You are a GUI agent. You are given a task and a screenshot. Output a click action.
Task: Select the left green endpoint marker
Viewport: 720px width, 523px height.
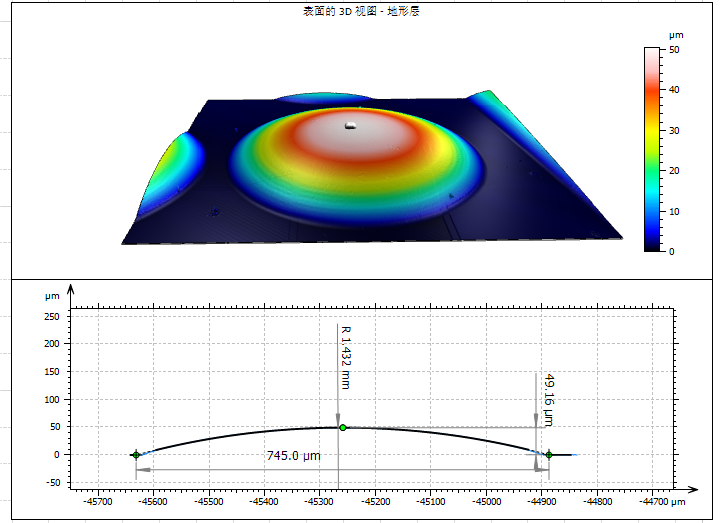[x=136, y=455]
